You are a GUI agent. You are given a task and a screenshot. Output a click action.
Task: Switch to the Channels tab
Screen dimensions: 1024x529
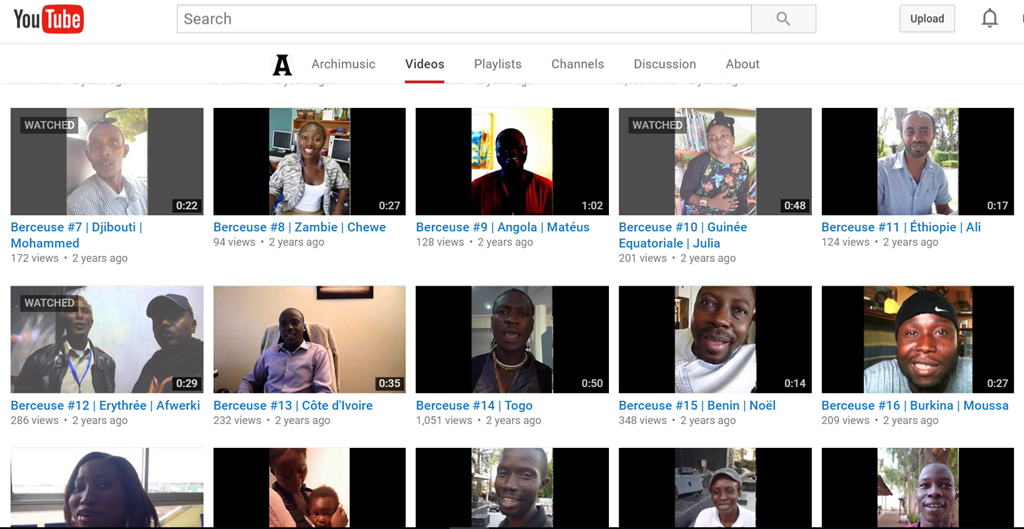click(x=577, y=64)
